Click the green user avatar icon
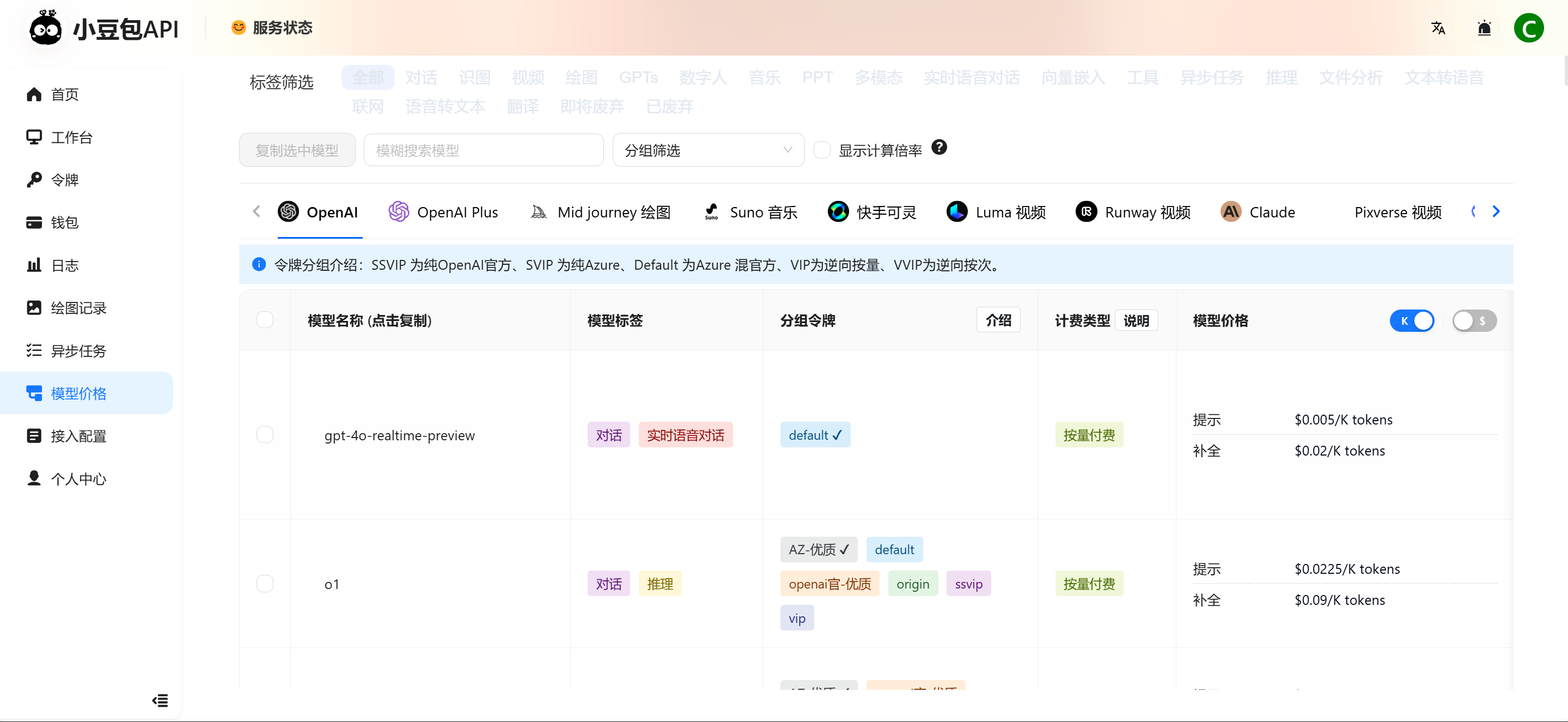Viewport: 1568px width, 722px height. click(1528, 28)
